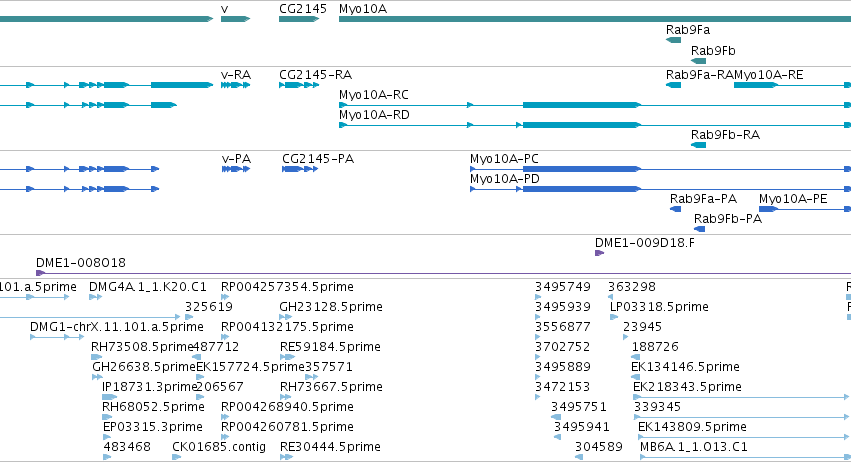
Task: Open the 206567 feature label
Action: point(220,388)
